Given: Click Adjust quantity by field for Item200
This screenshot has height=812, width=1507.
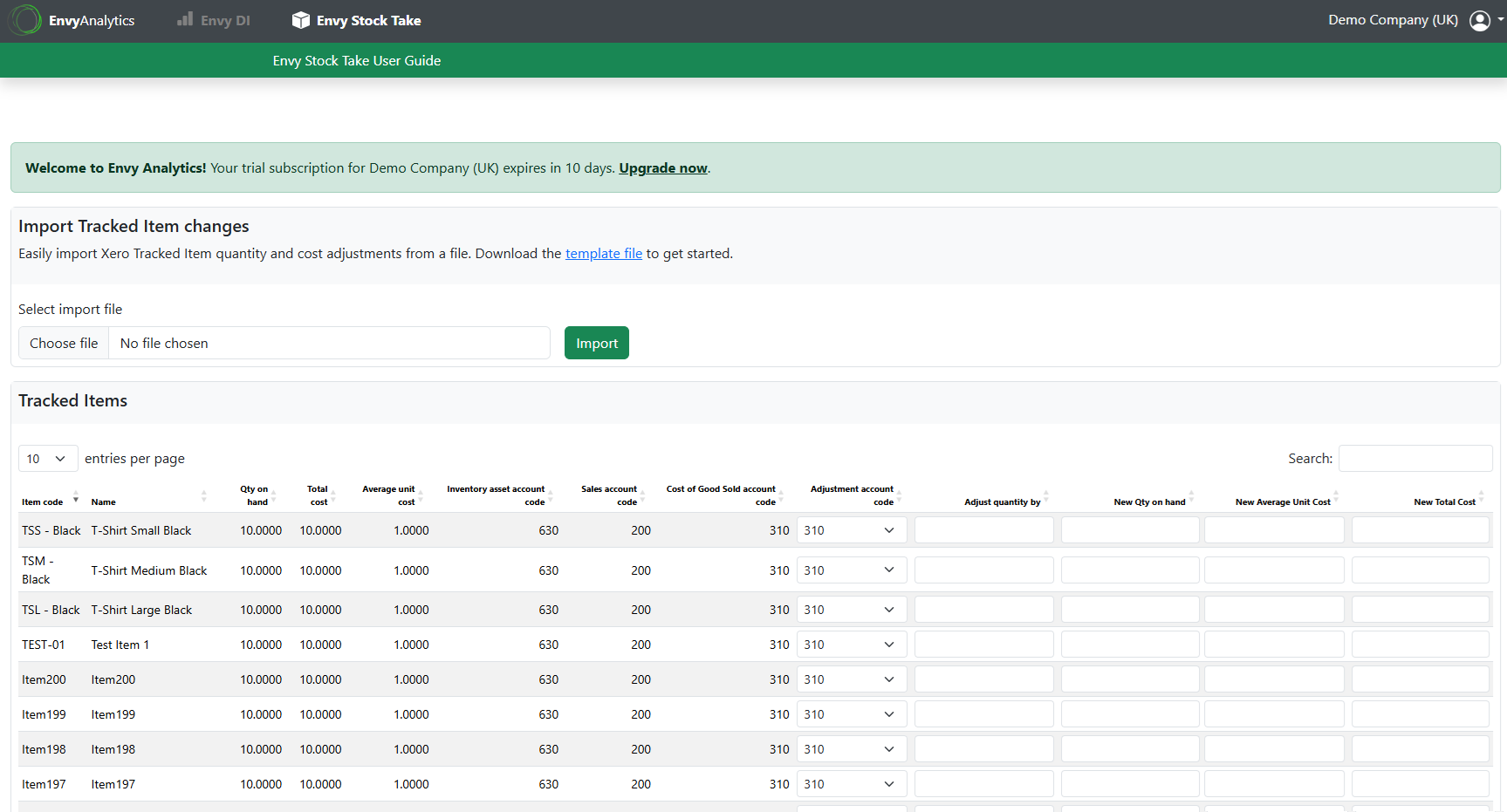Looking at the screenshot, I should (984, 679).
